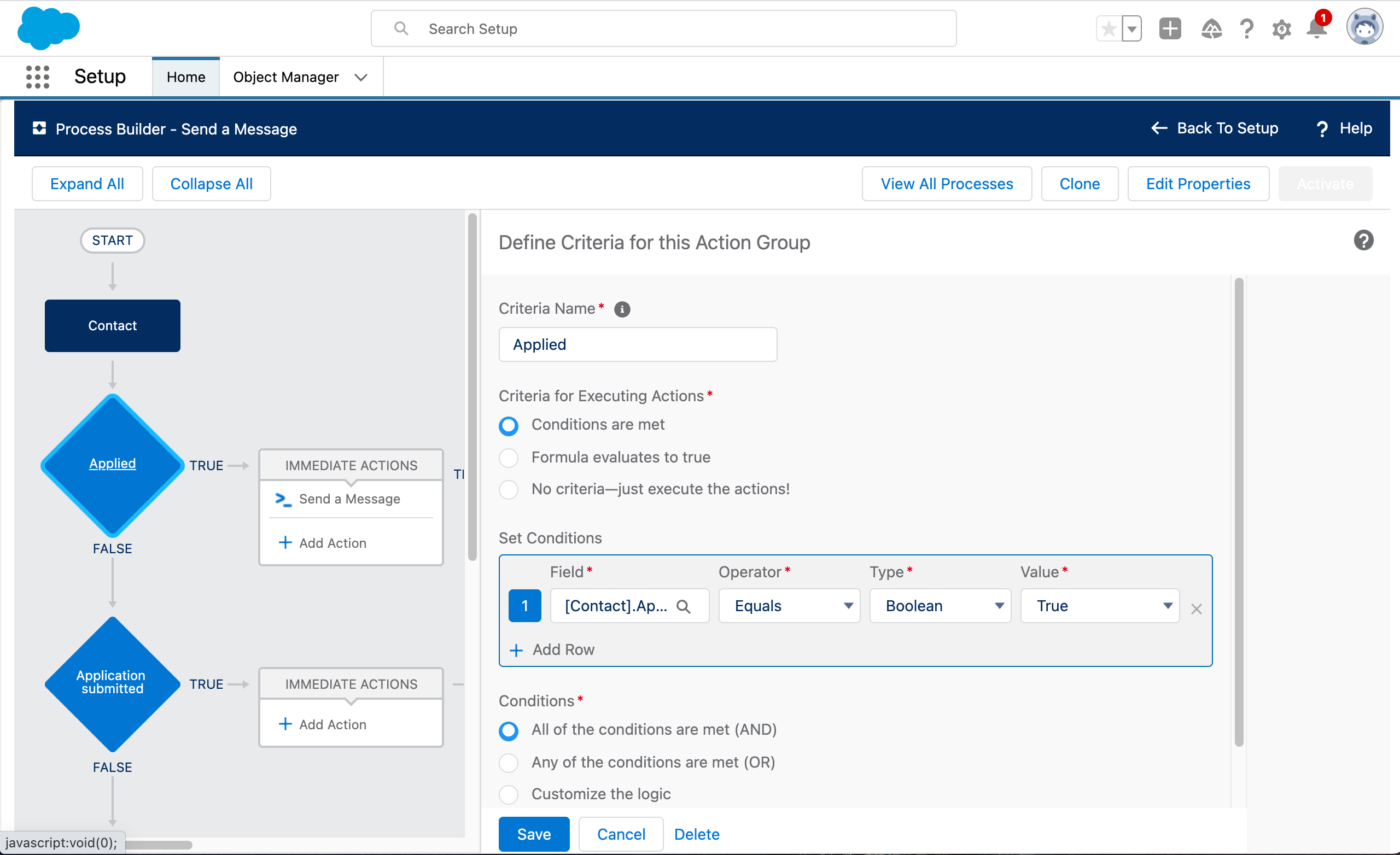Select Conditions are met radio

[x=509, y=425]
